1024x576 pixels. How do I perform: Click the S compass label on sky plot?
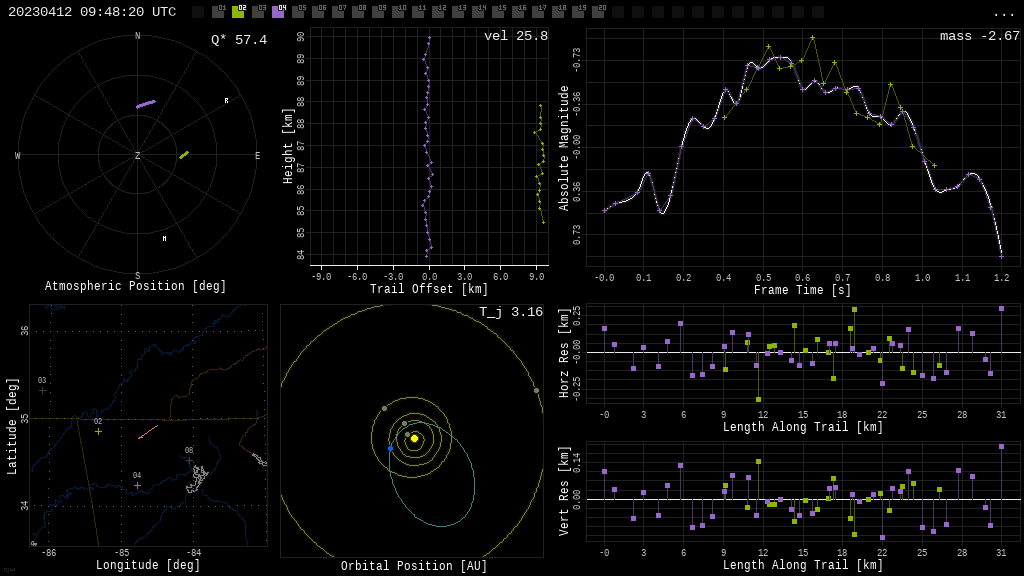[137, 276]
